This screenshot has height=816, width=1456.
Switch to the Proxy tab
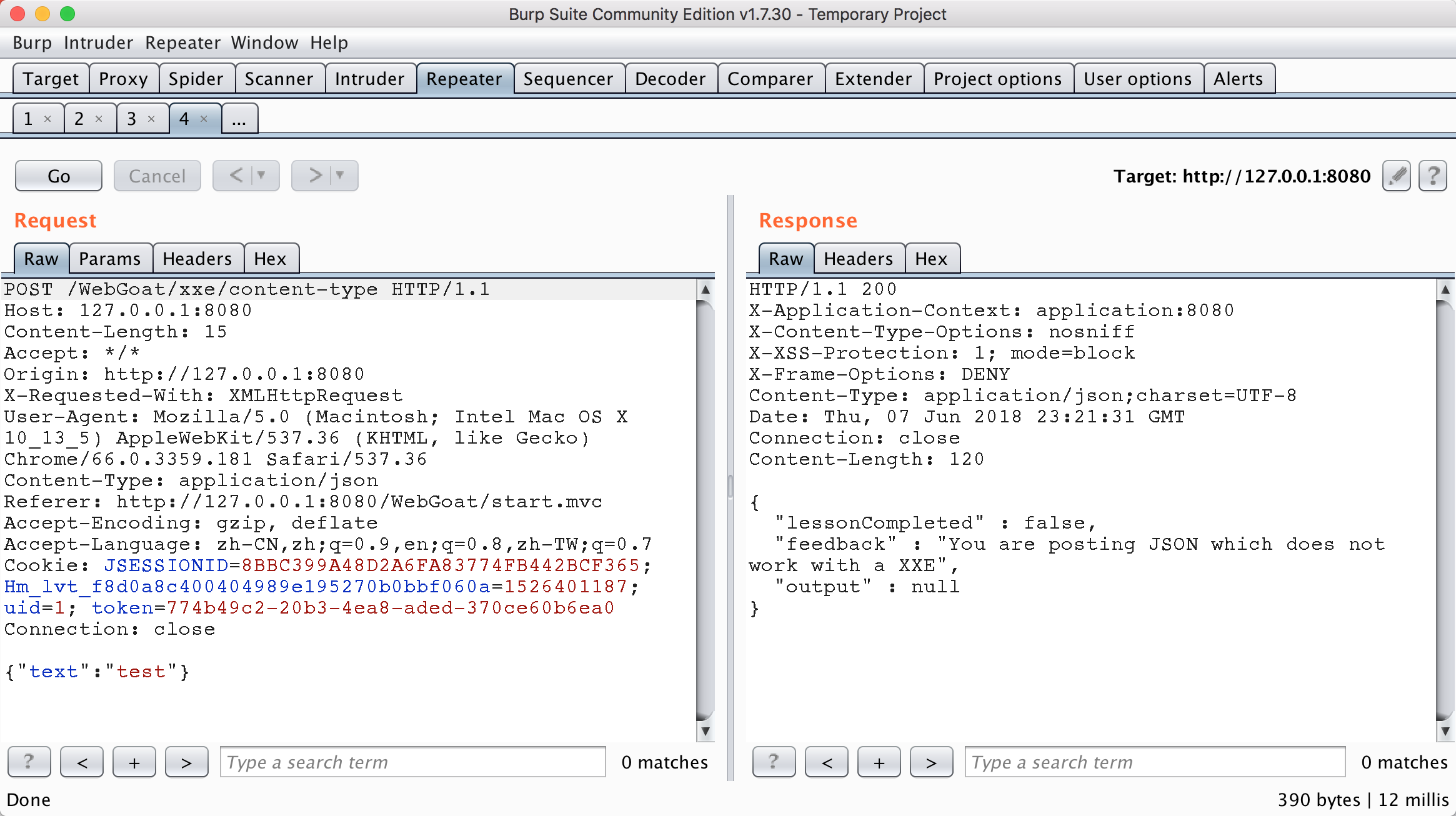124,79
